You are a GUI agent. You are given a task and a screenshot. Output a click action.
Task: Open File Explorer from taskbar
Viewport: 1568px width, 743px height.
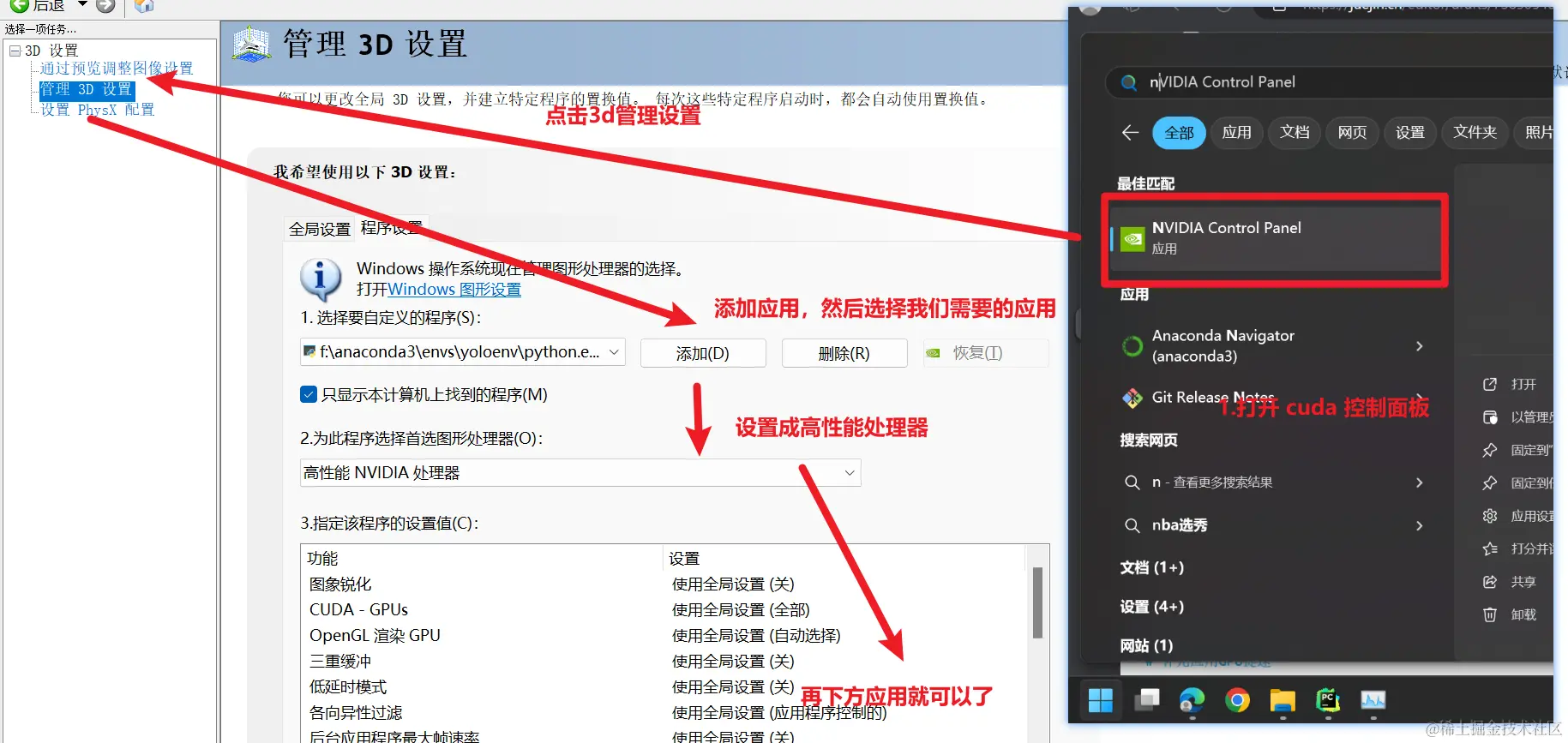coord(1283,700)
